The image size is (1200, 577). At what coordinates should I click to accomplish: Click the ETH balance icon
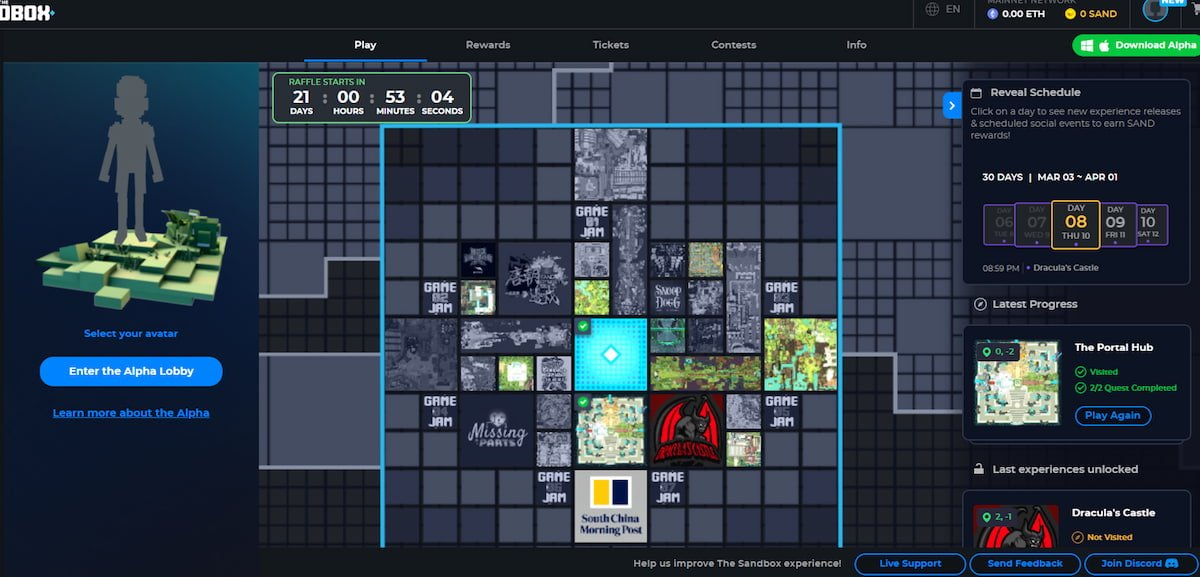pyautogui.click(x=993, y=14)
